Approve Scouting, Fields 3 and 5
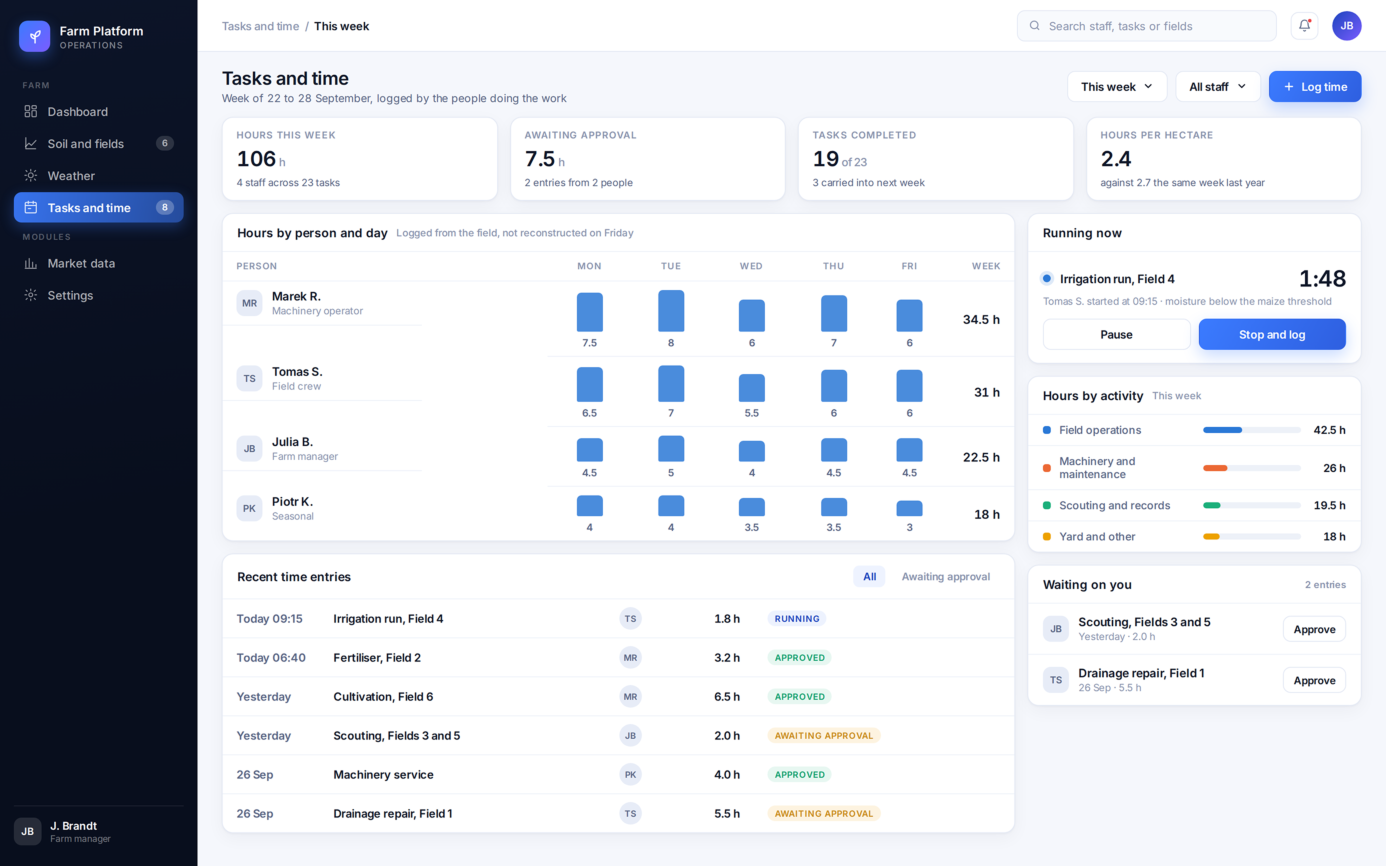 (1314, 629)
